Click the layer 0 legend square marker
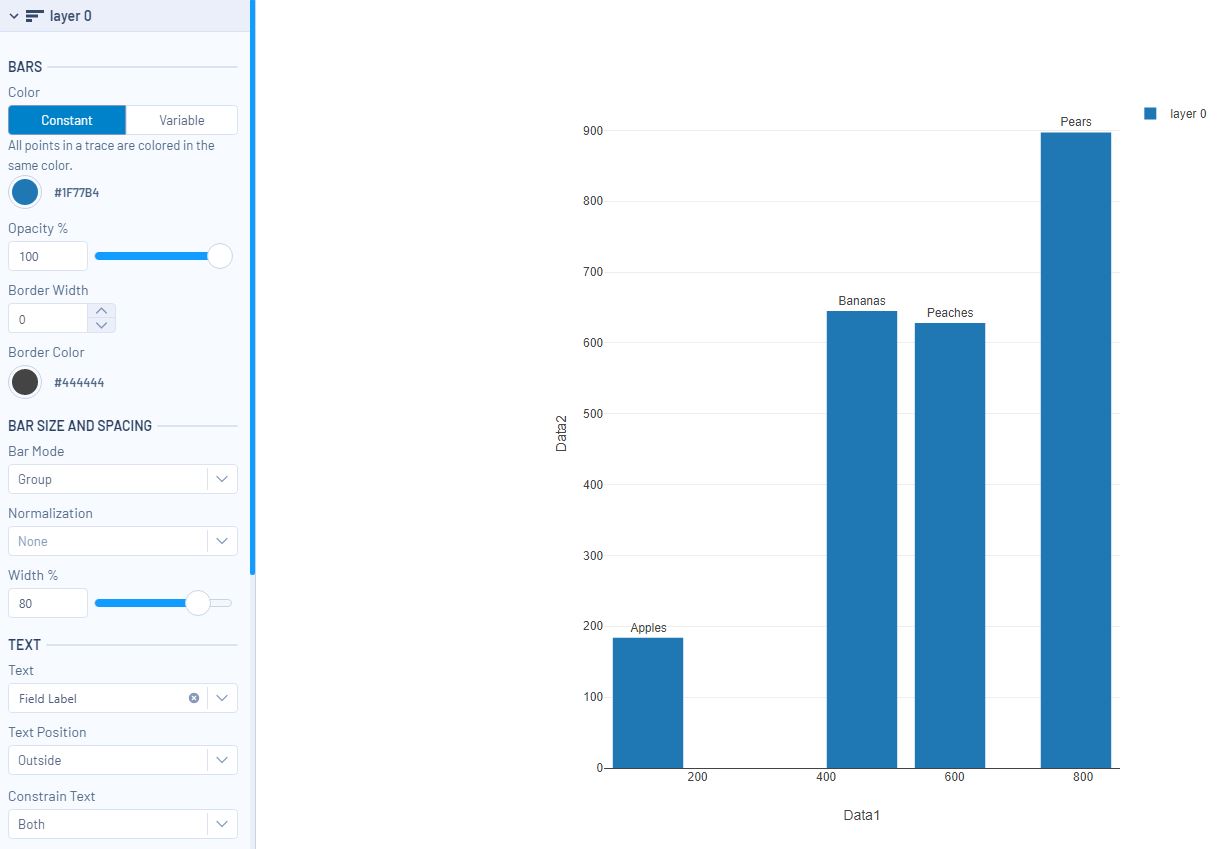Screen dimensions: 1219x849 [1150, 113]
